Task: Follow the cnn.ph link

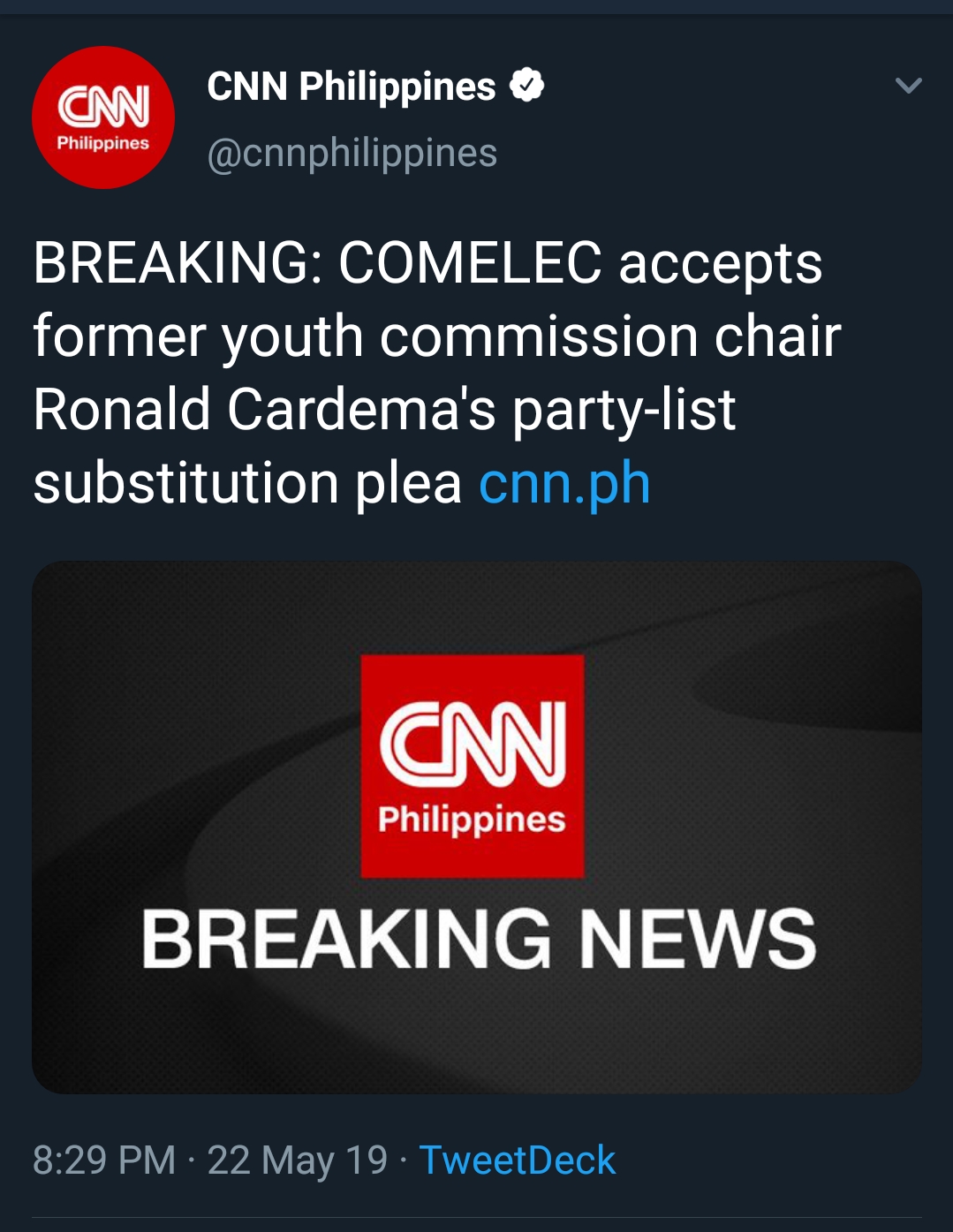Action: coord(564,483)
